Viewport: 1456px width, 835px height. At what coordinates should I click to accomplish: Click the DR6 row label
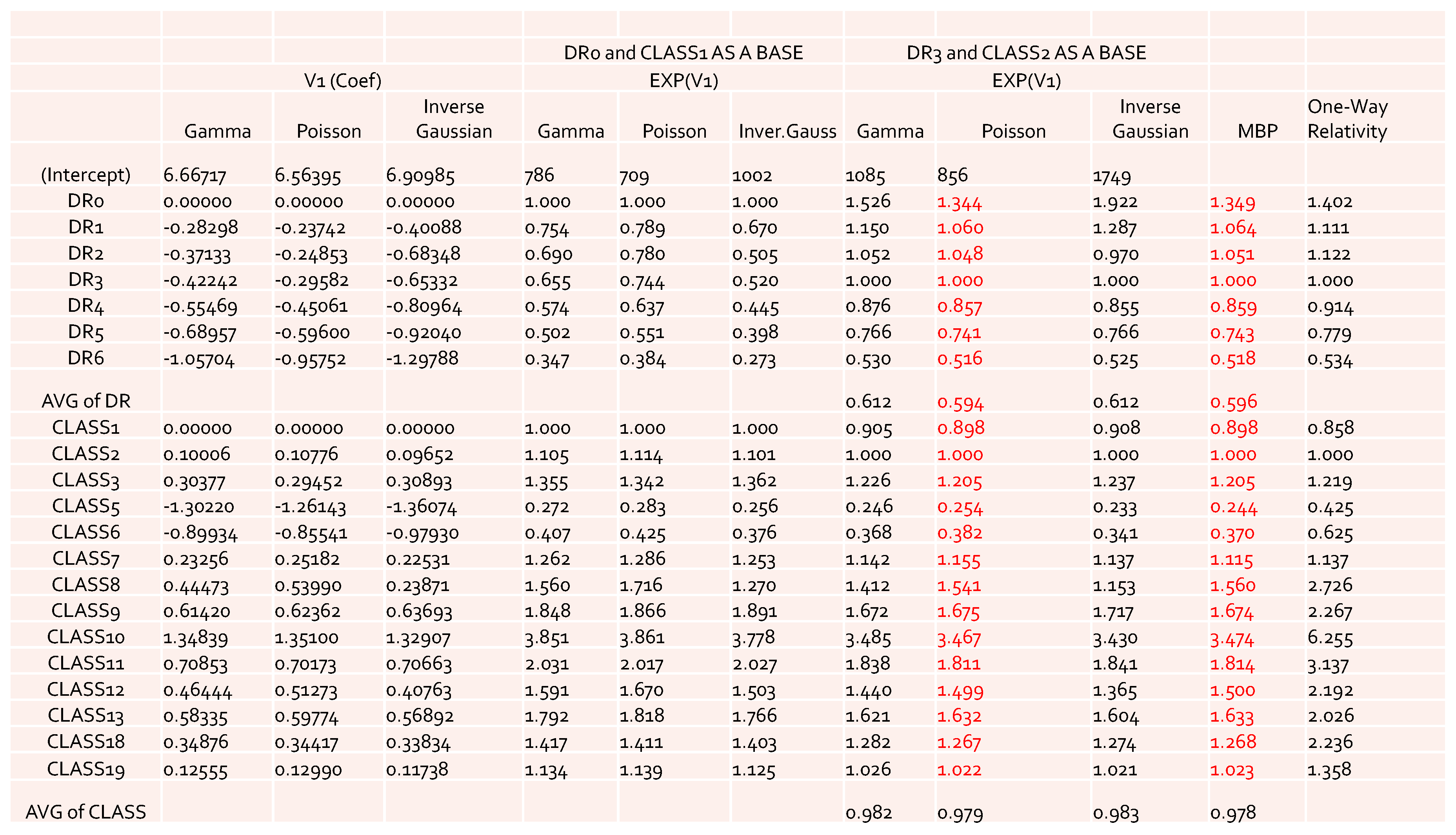point(86,358)
